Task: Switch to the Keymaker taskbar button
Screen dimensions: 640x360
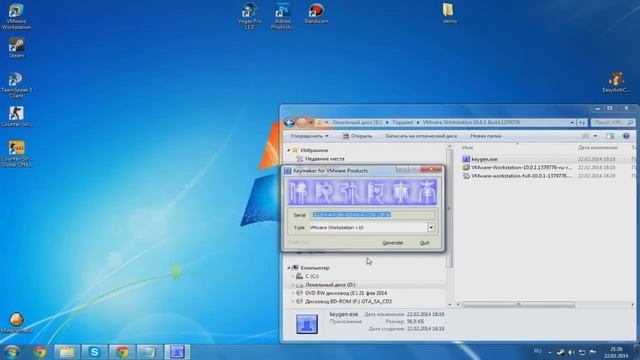Action: 177,351
